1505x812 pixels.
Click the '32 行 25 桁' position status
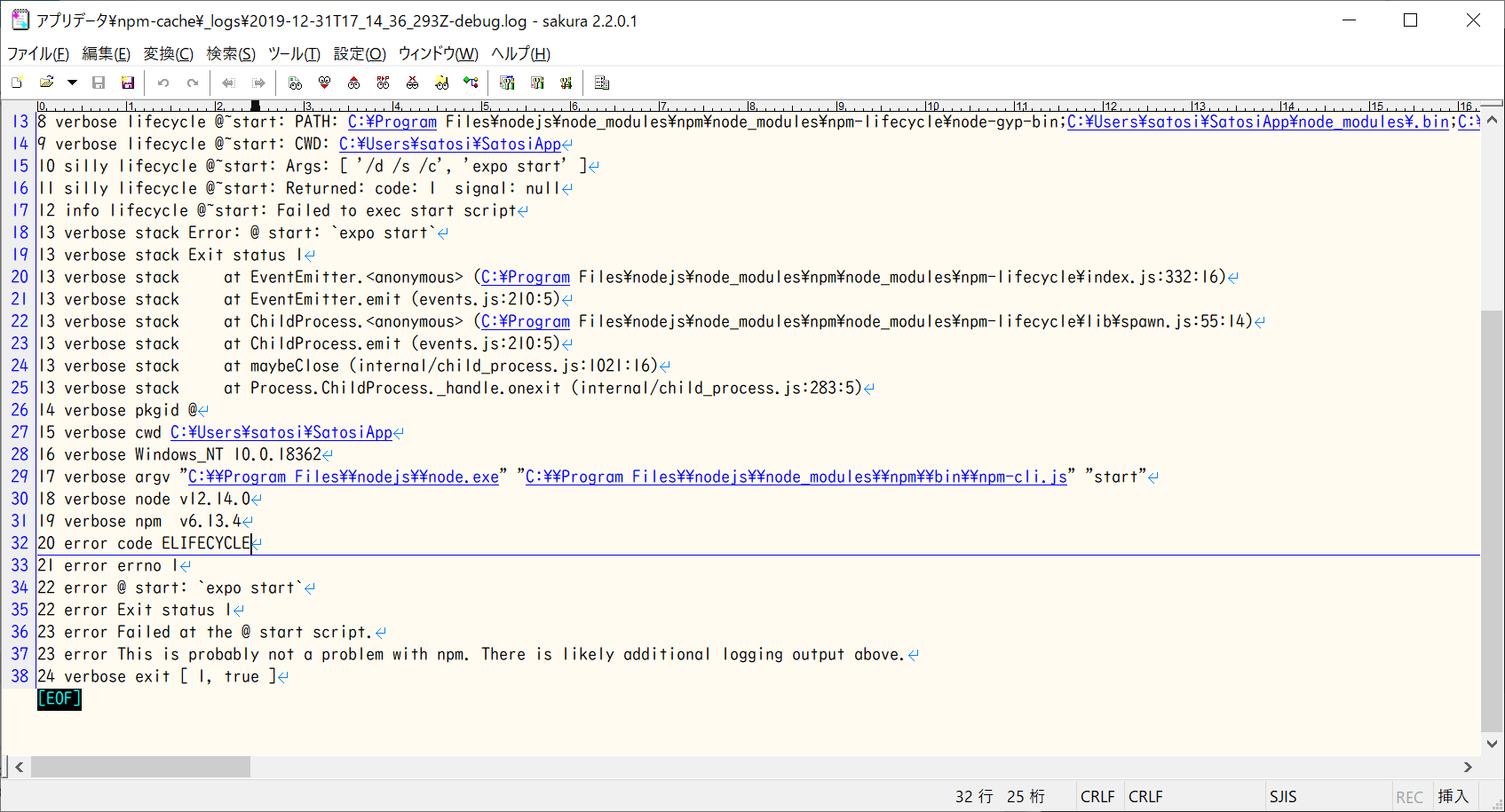pos(1000,797)
